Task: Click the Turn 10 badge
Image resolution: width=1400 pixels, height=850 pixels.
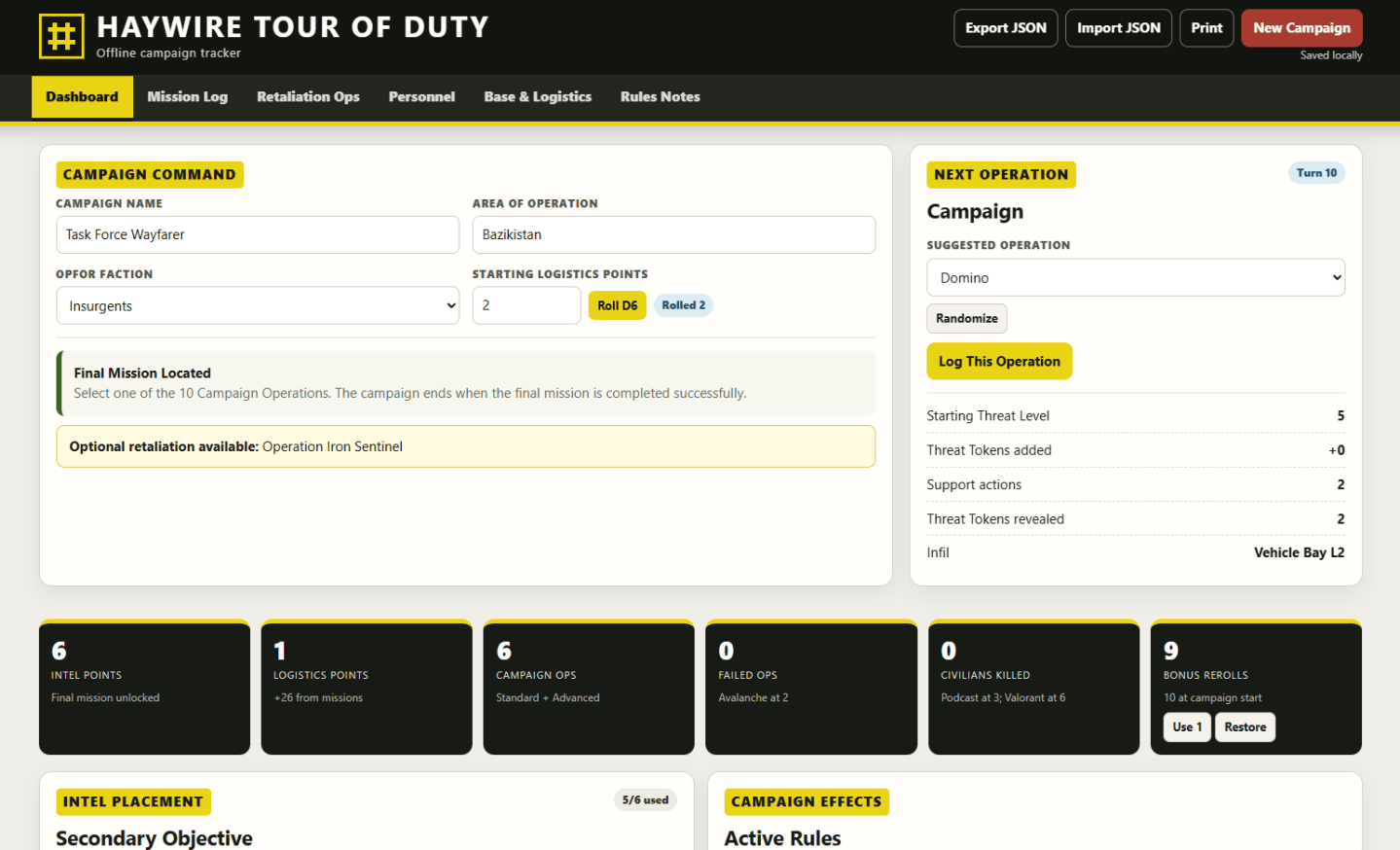Action: [x=1316, y=173]
